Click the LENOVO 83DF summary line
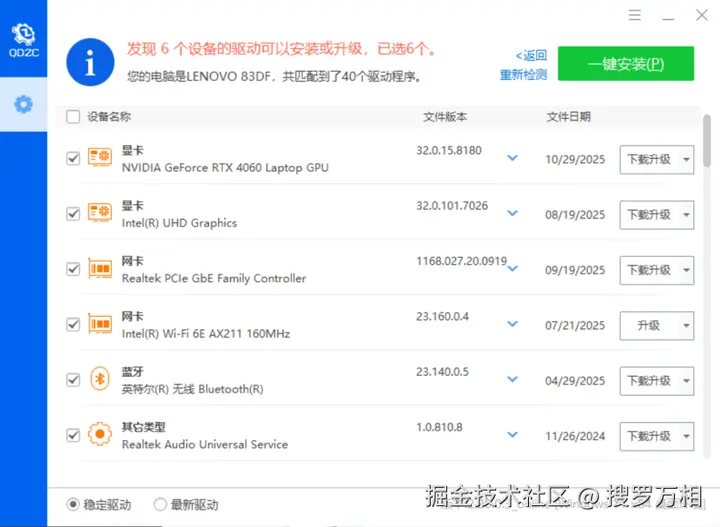This screenshot has height=527, width=720. (x=274, y=76)
